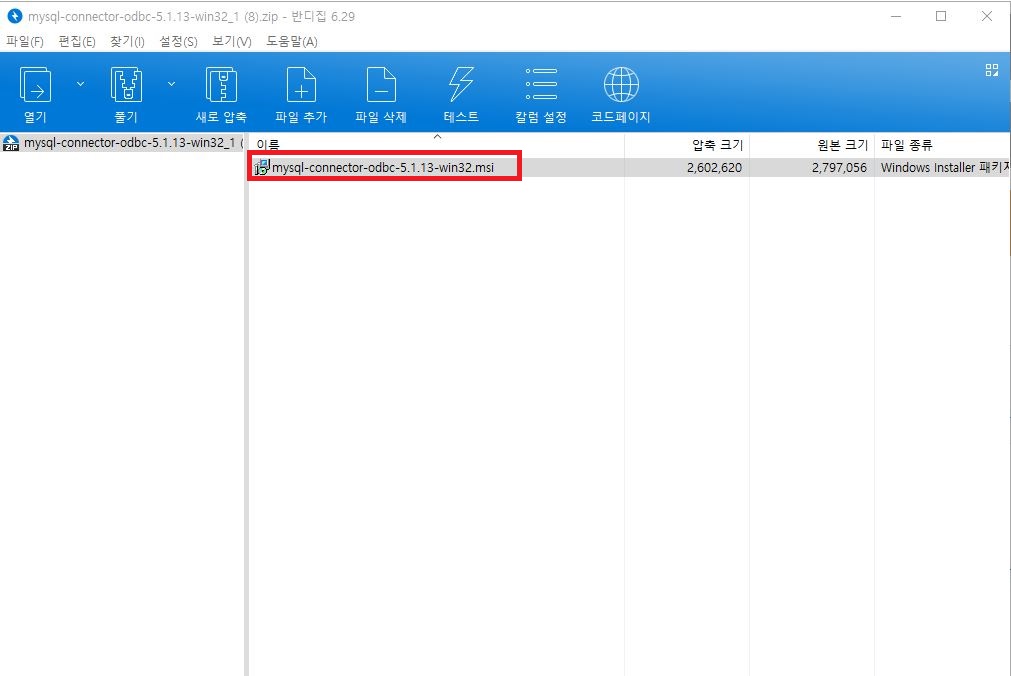Maximize the Bandizip window

point(941,16)
